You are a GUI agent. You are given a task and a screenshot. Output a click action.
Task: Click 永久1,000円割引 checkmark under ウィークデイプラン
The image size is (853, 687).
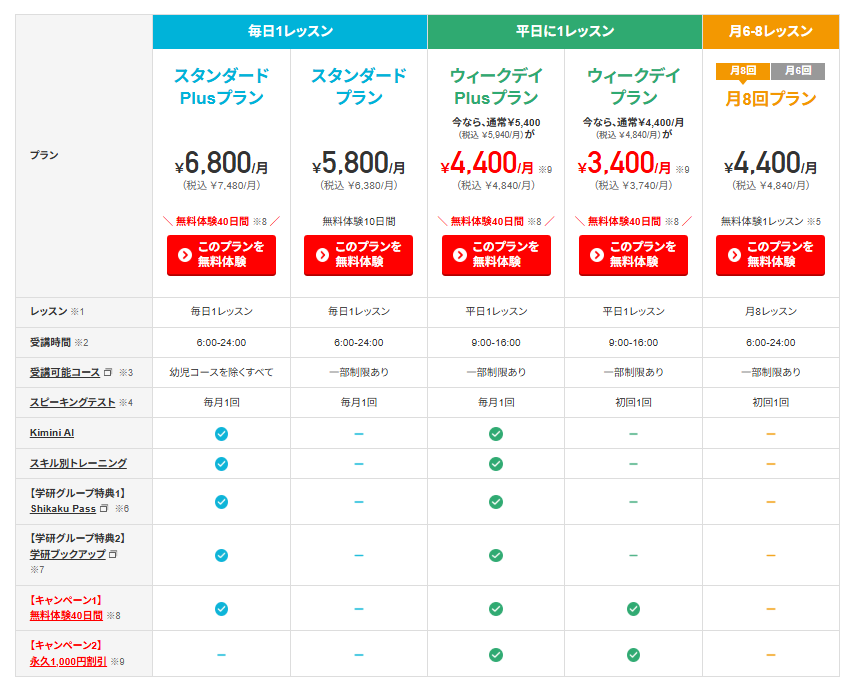coord(633,654)
